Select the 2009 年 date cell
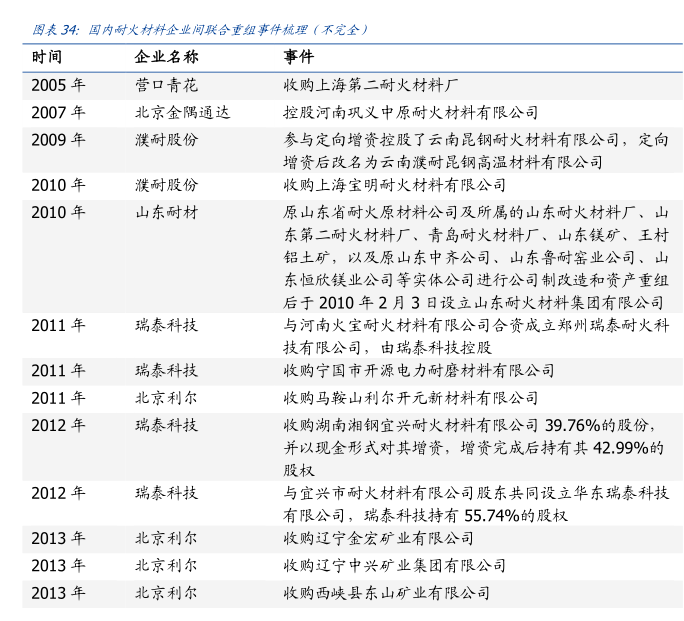This screenshot has height=621, width=684. pyautogui.click(x=57, y=139)
